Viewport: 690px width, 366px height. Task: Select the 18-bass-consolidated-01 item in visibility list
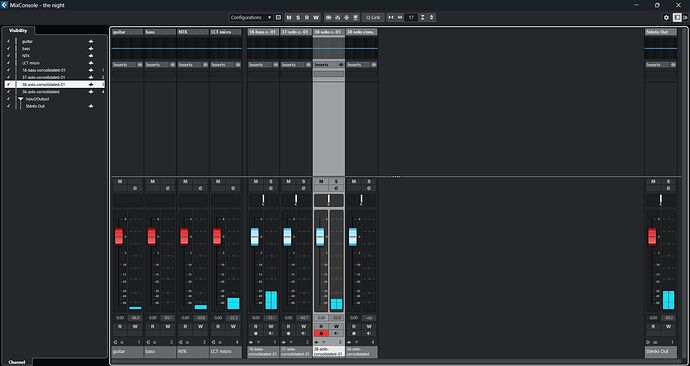(44, 70)
